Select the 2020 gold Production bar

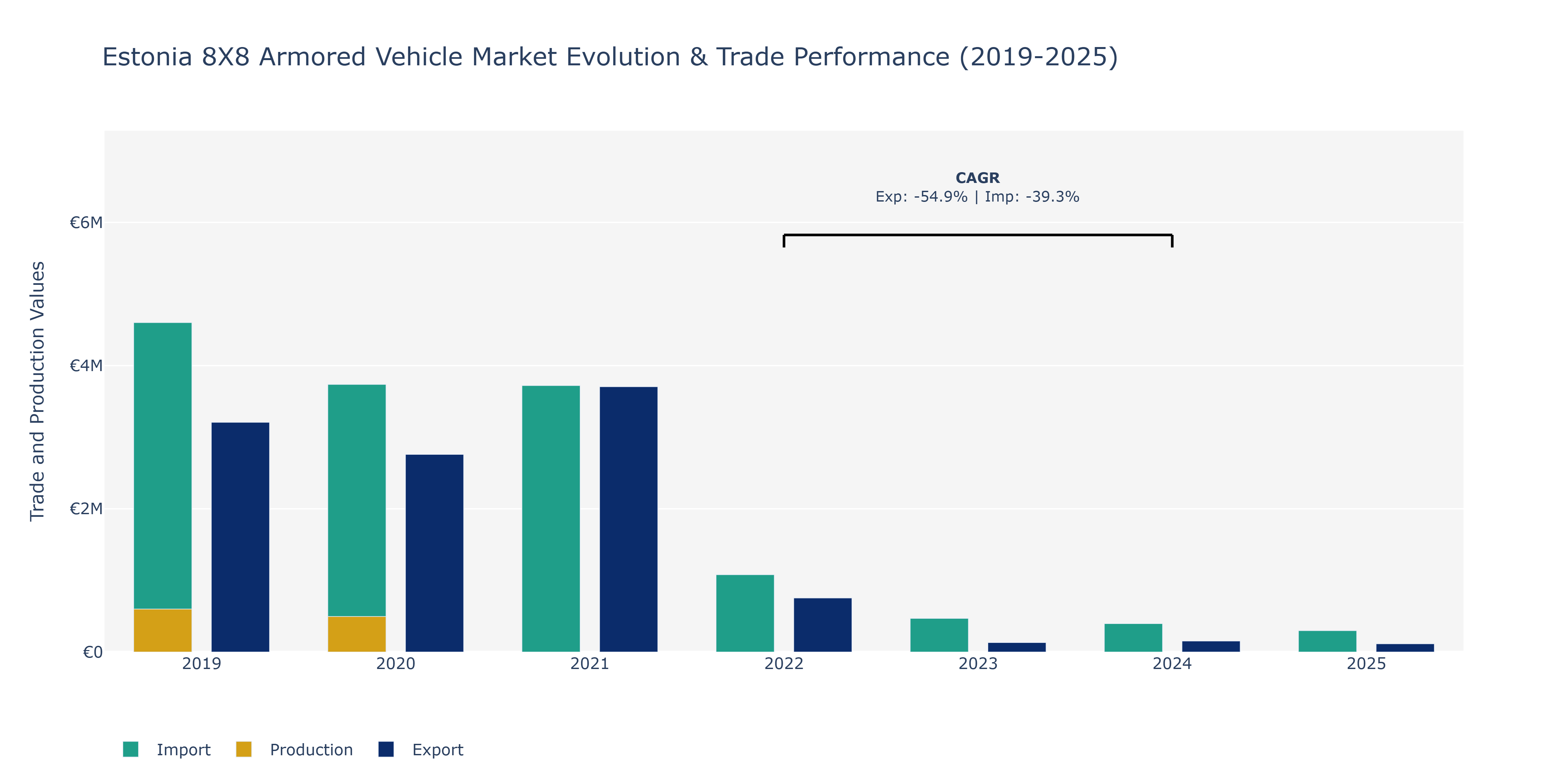[x=357, y=634]
